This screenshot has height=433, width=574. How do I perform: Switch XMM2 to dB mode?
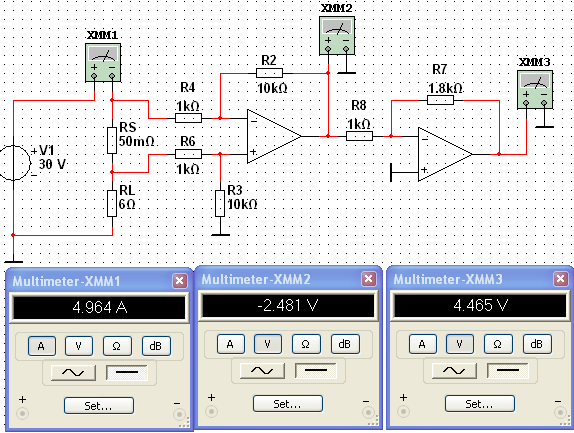click(x=345, y=344)
